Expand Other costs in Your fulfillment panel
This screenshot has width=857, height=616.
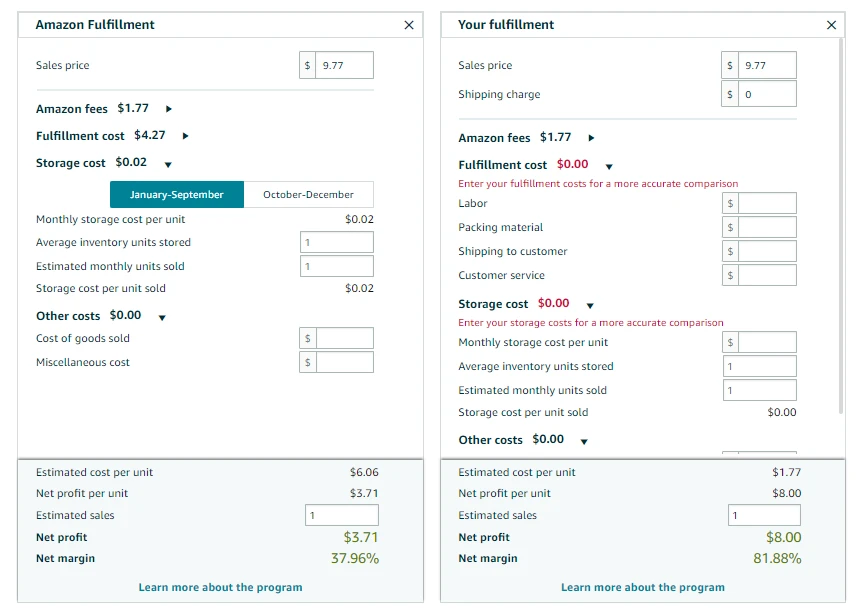click(583, 439)
